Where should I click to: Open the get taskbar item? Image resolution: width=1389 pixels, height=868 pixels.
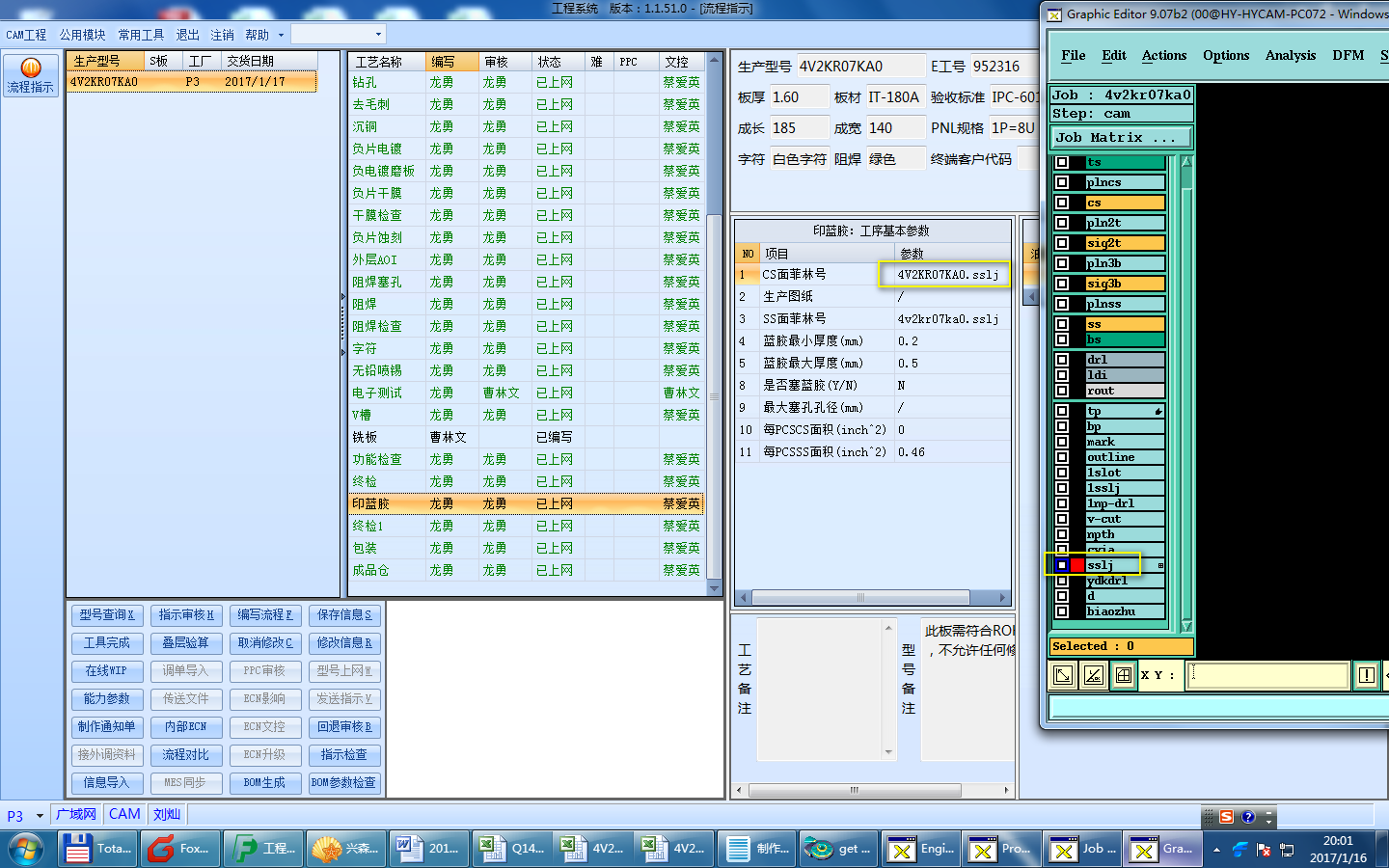(839, 849)
